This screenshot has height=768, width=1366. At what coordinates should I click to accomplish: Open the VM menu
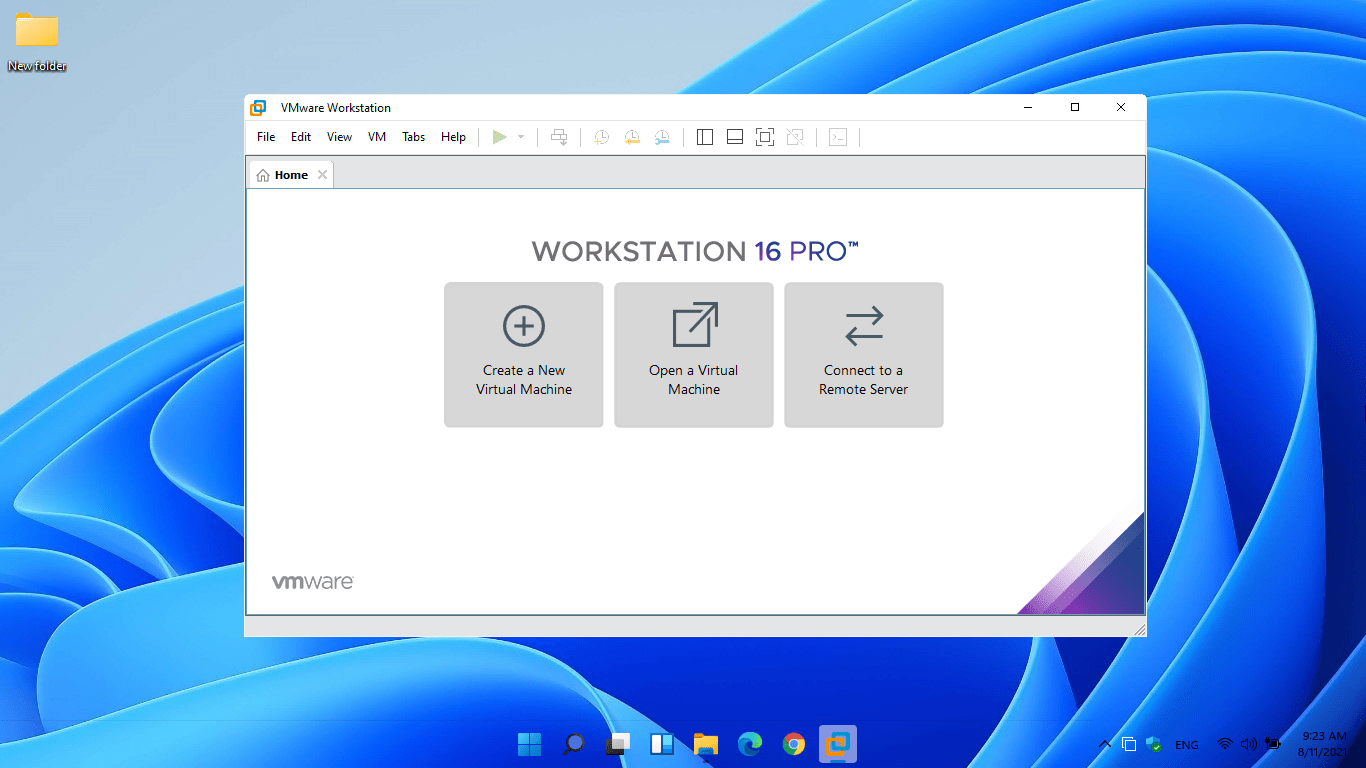(377, 137)
